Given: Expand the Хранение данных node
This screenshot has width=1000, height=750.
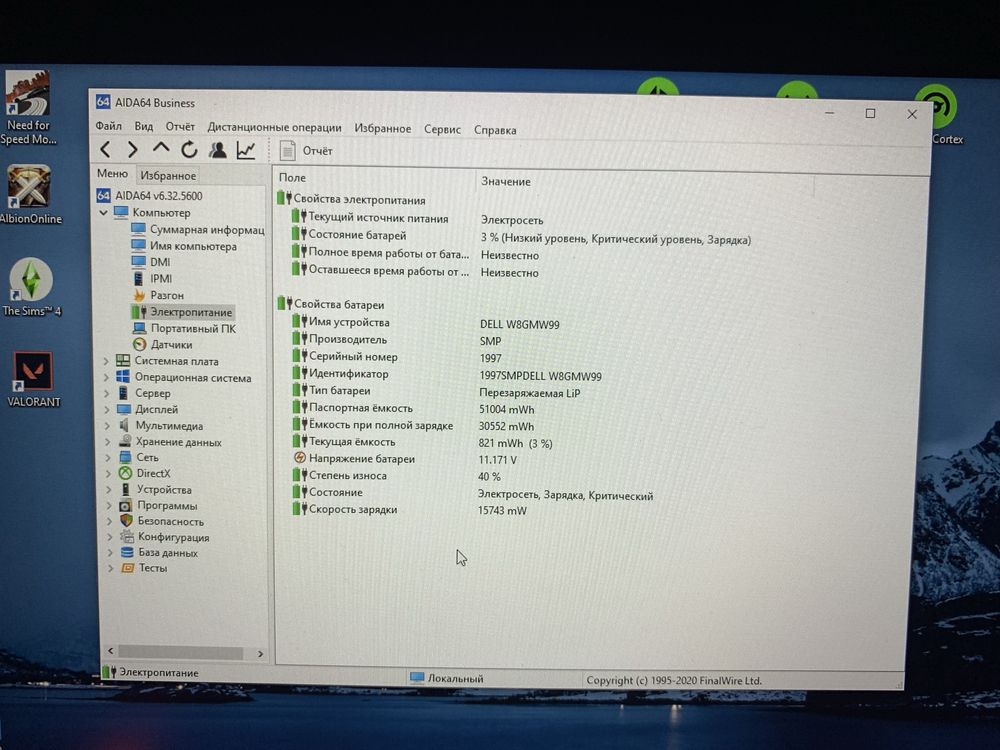Looking at the screenshot, I should (108, 442).
